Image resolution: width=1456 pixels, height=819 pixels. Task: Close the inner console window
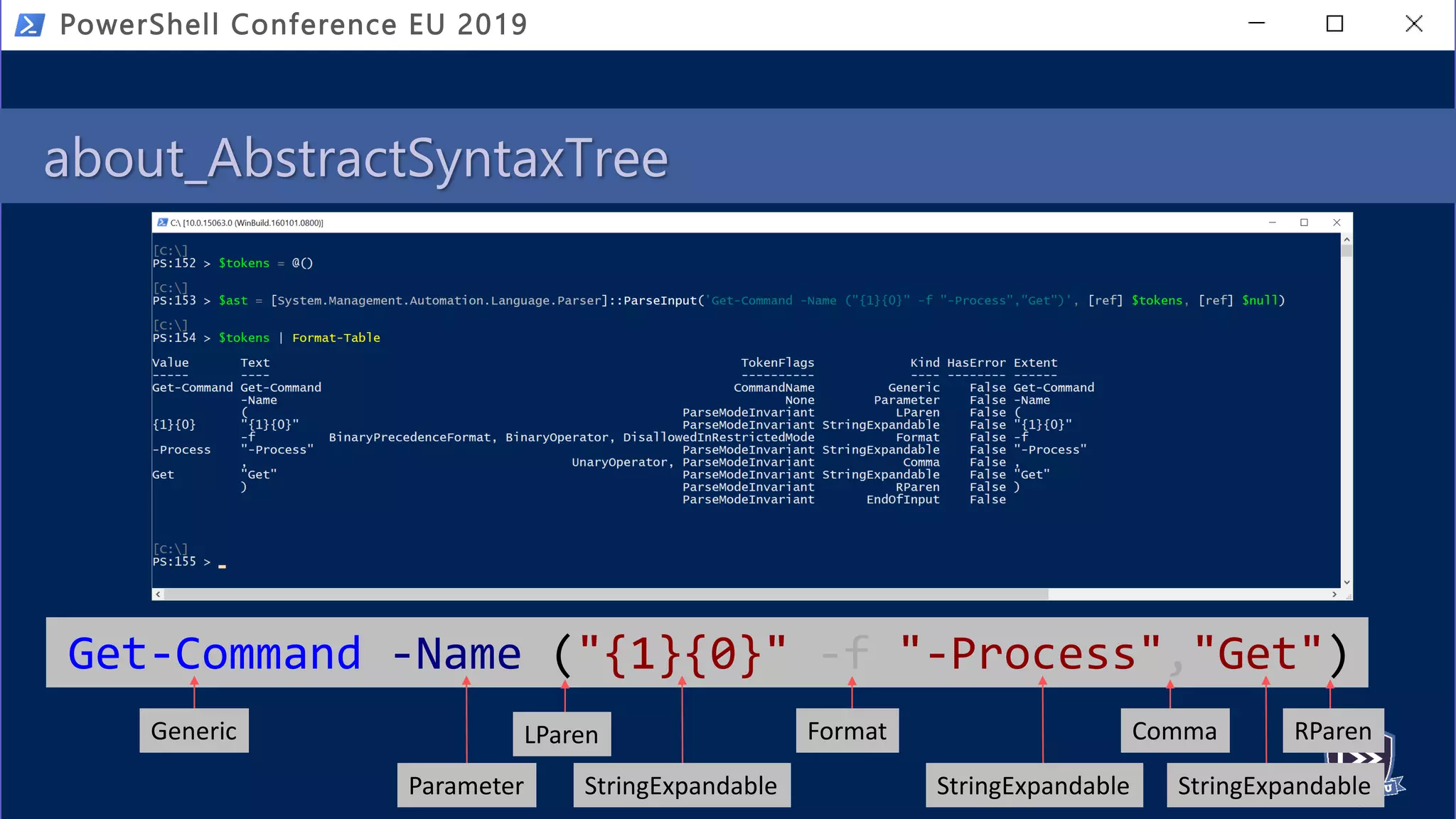1337,223
